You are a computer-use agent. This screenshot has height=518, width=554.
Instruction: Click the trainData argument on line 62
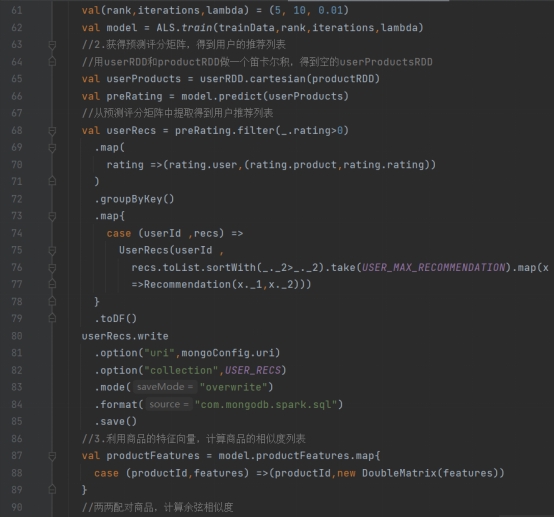tap(247, 28)
